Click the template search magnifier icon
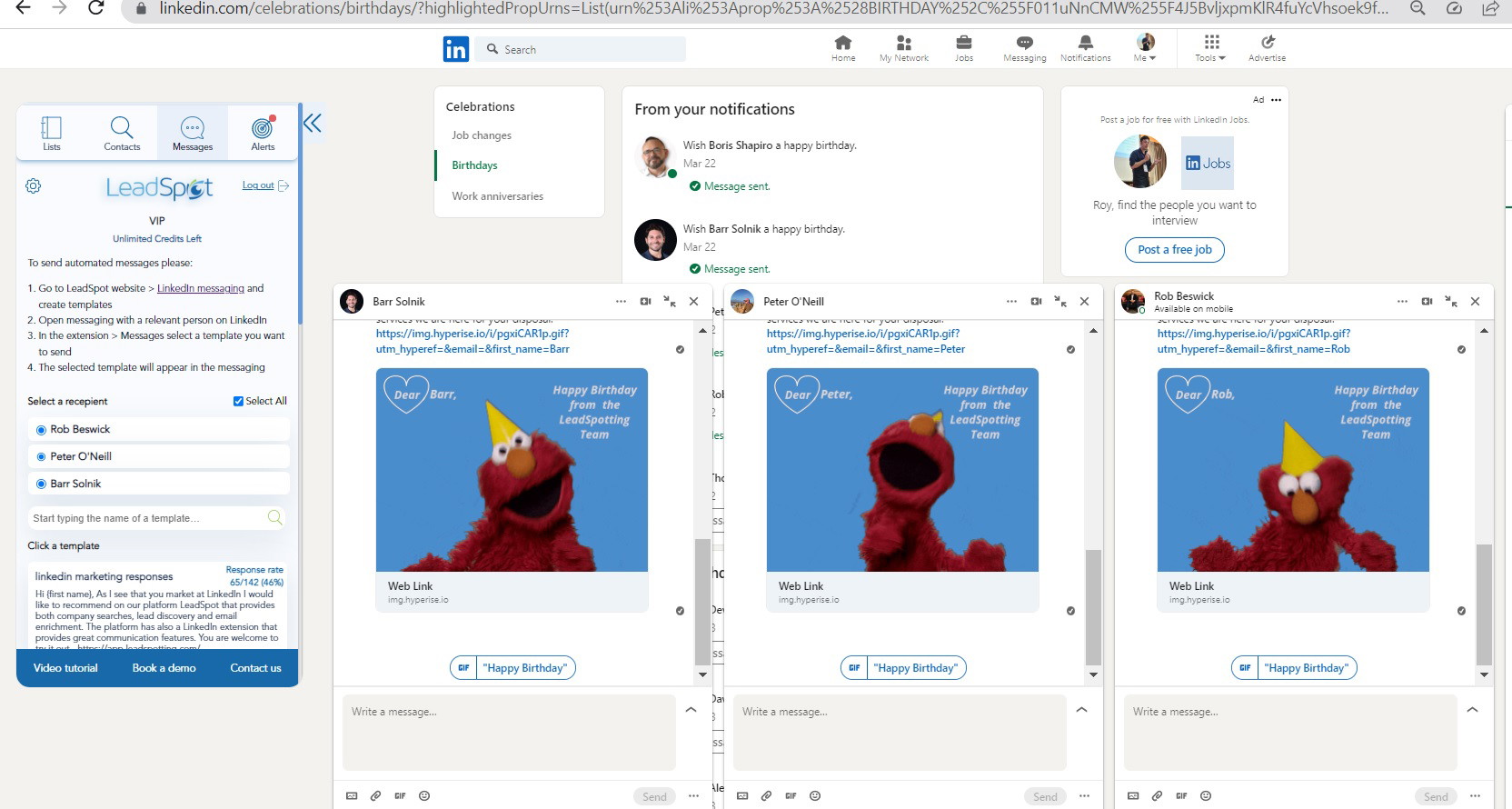This screenshot has height=809, width=1512. point(274,517)
